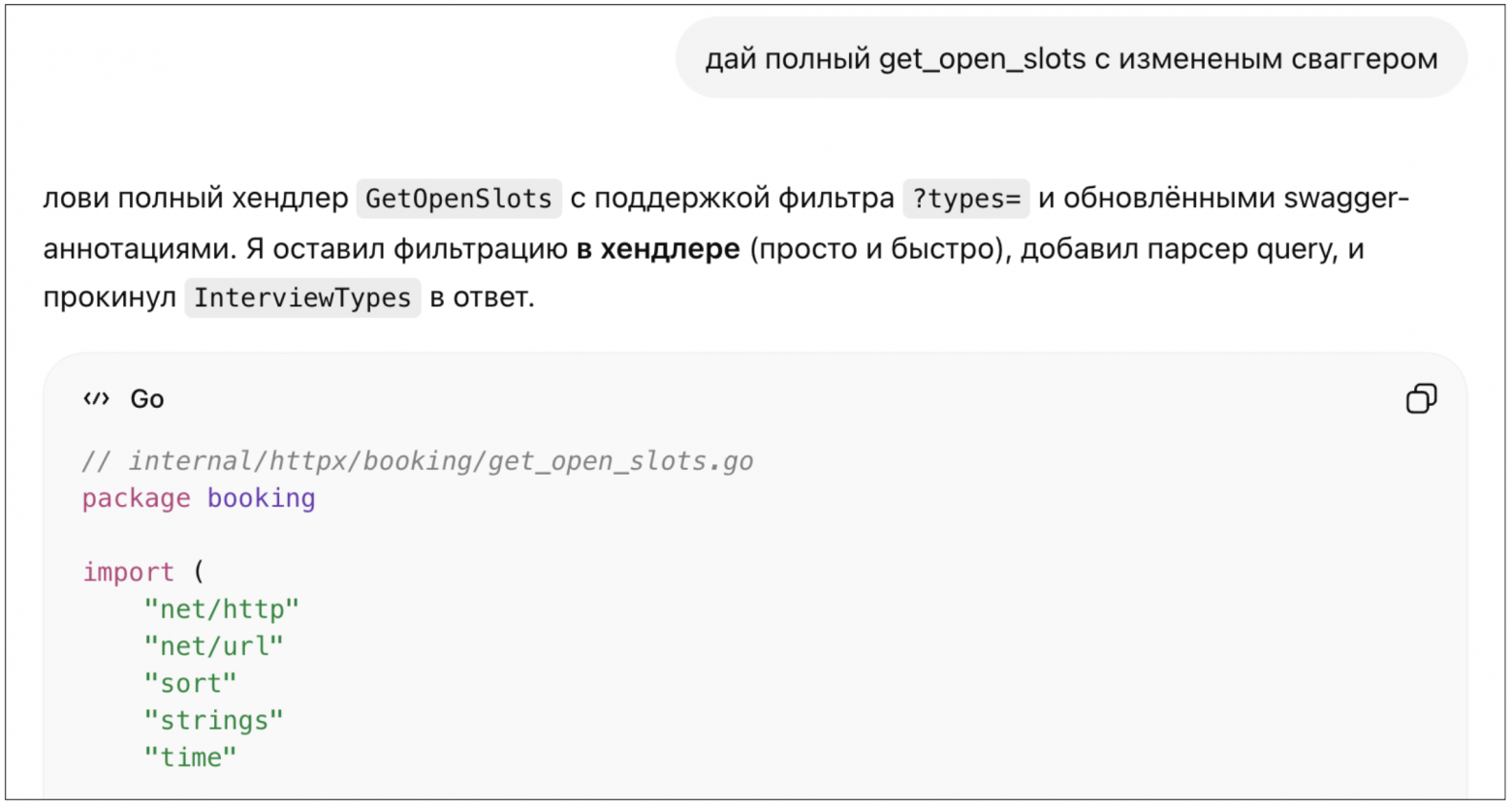
Task: Click the Go language label on the code block
Action: pyautogui.click(x=148, y=398)
